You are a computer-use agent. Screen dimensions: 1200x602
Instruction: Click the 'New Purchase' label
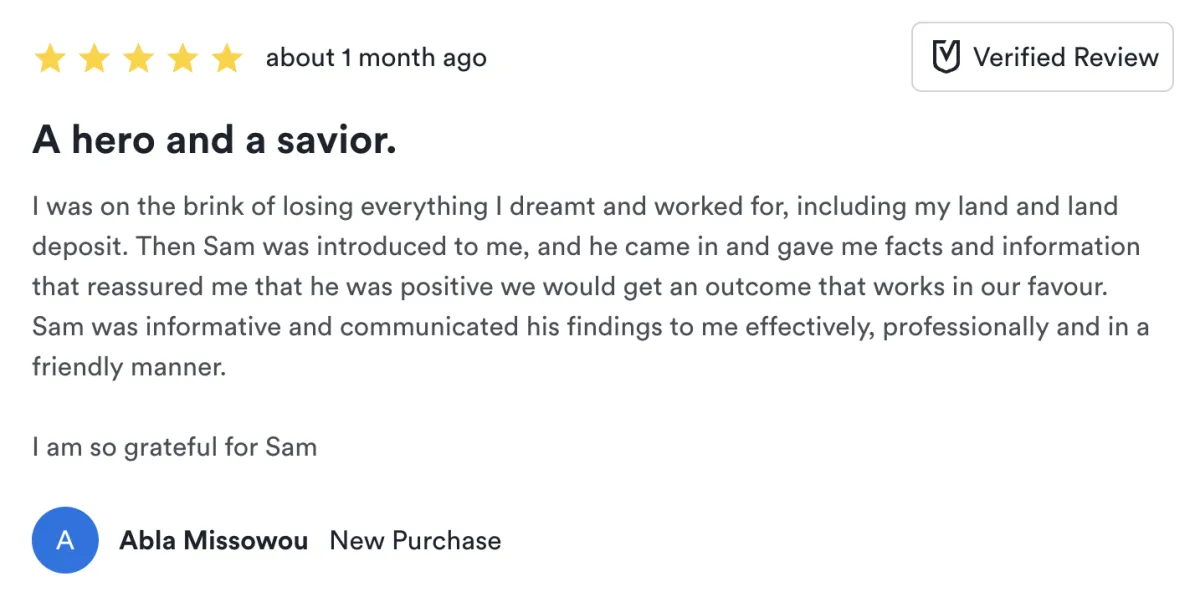(415, 541)
